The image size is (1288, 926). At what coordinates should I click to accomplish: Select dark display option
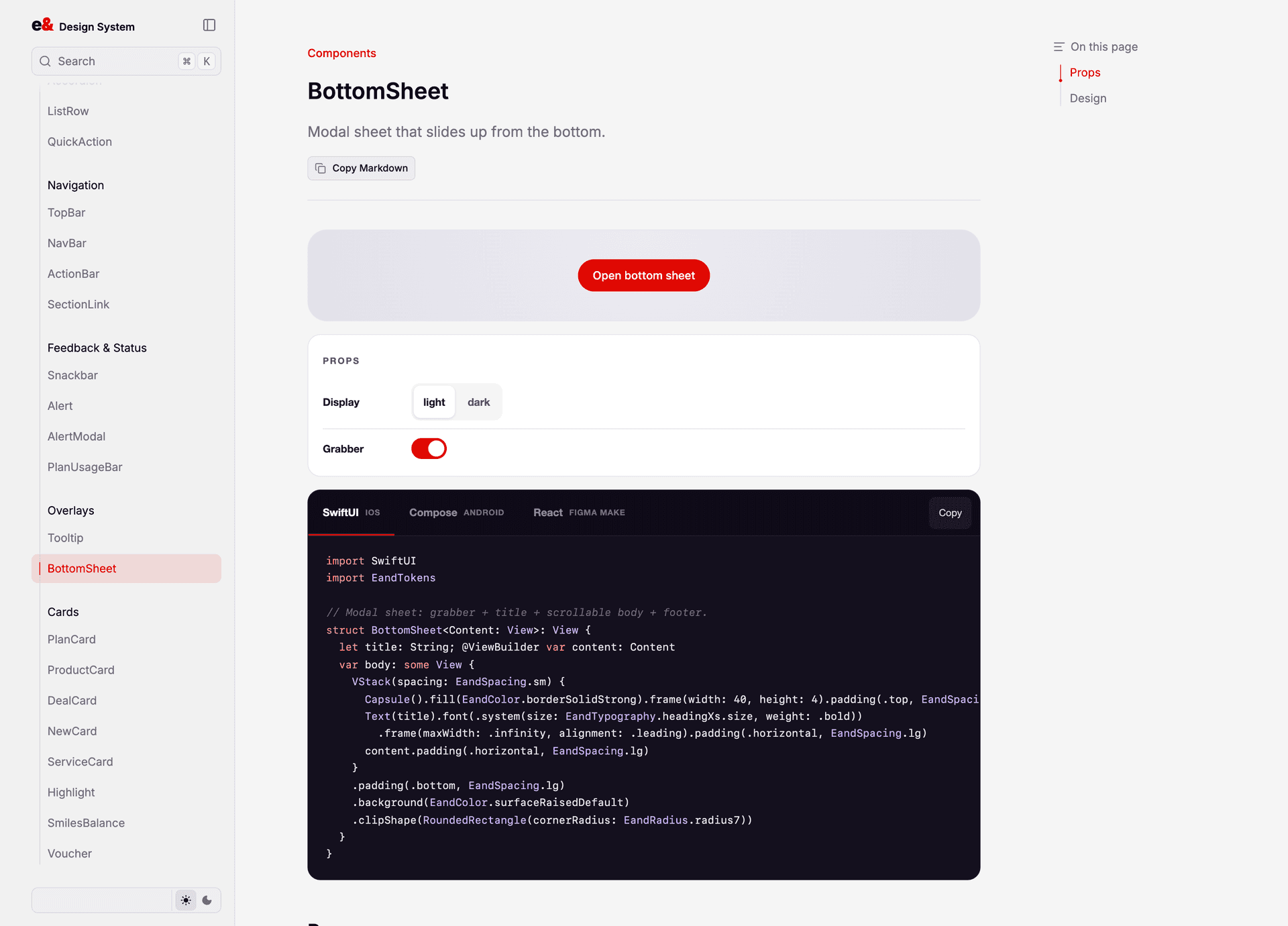[x=478, y=402]
